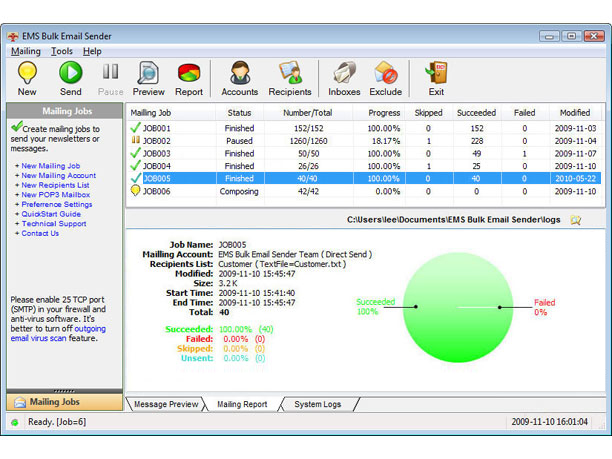This screenshot has width=612, height=459.
Task: Sort by the Failed column header
Action: [x=525, y=113]
